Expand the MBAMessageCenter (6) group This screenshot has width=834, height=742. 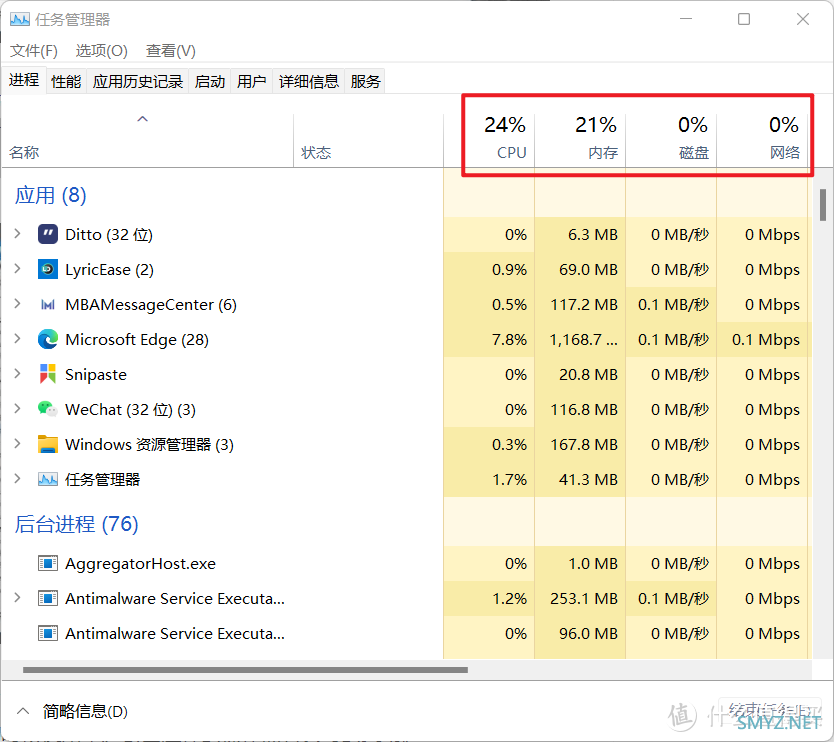(18, 304)
